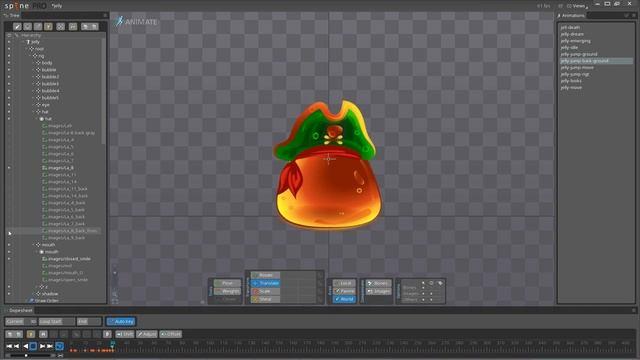The height and width of the screenshot is (360, 640).
Task: Click the Offset button in Dopesheet
Action: (171, 334)
